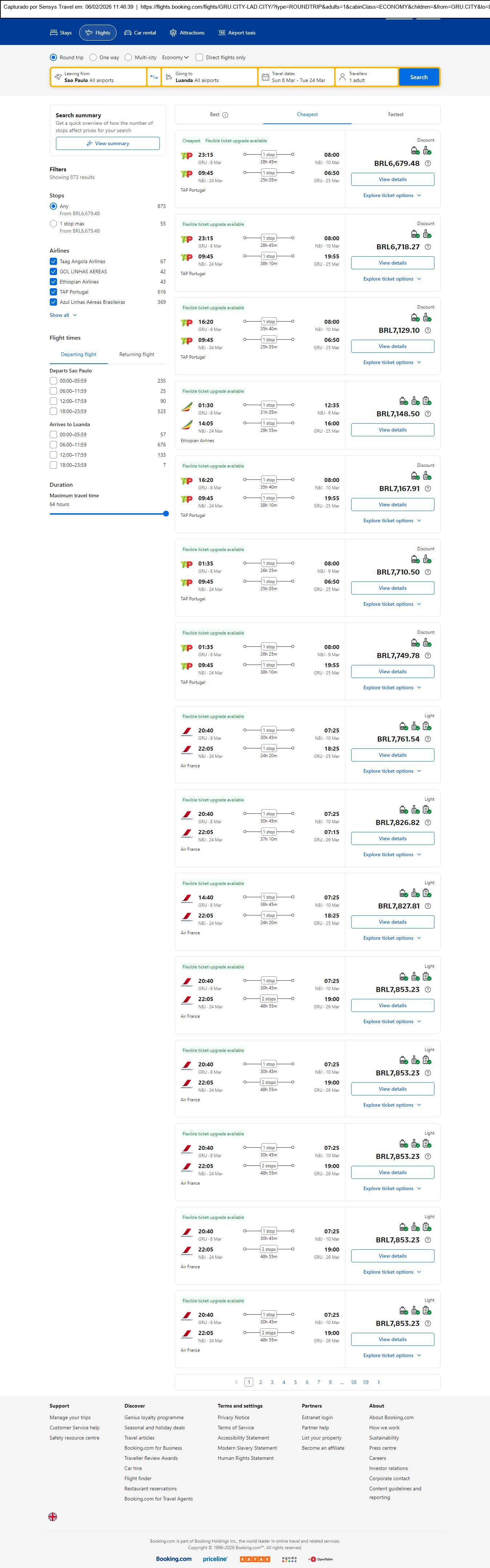Switch to Returning flight tab
Viewport: 490px width, 1568px height.
pos(137,354)
